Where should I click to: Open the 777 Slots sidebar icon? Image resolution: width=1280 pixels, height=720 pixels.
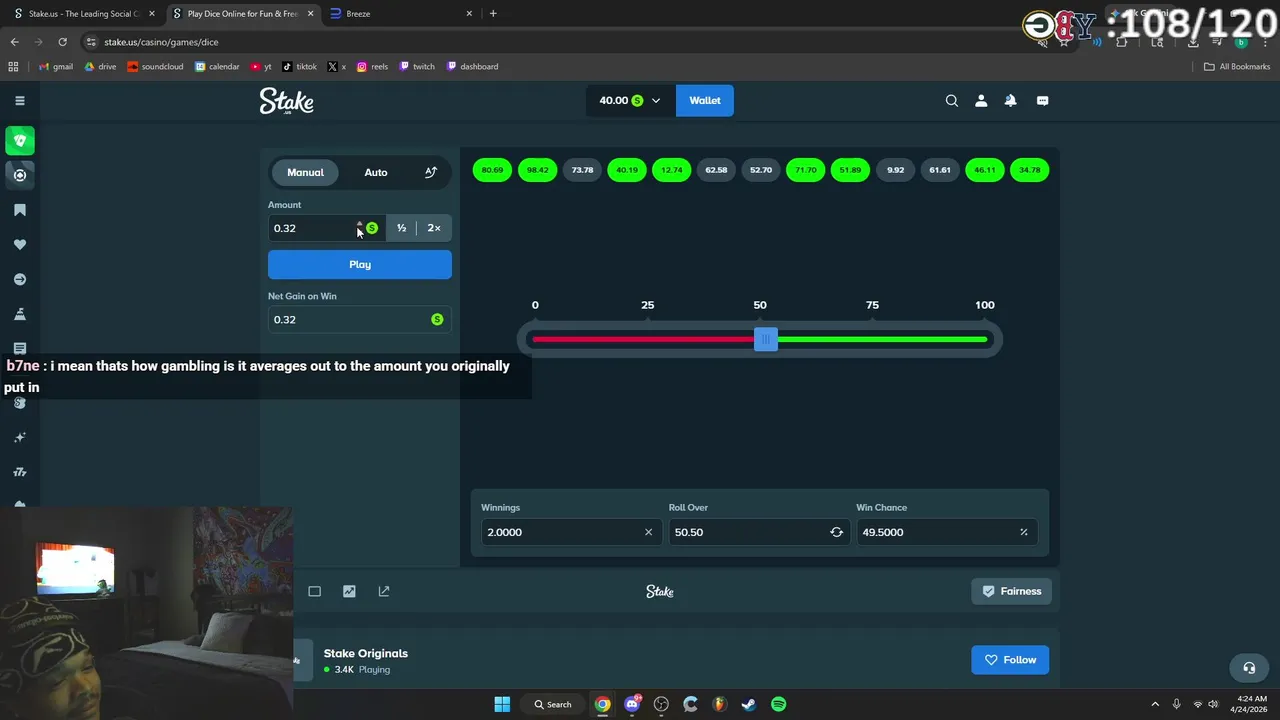[x=20, y=472]
